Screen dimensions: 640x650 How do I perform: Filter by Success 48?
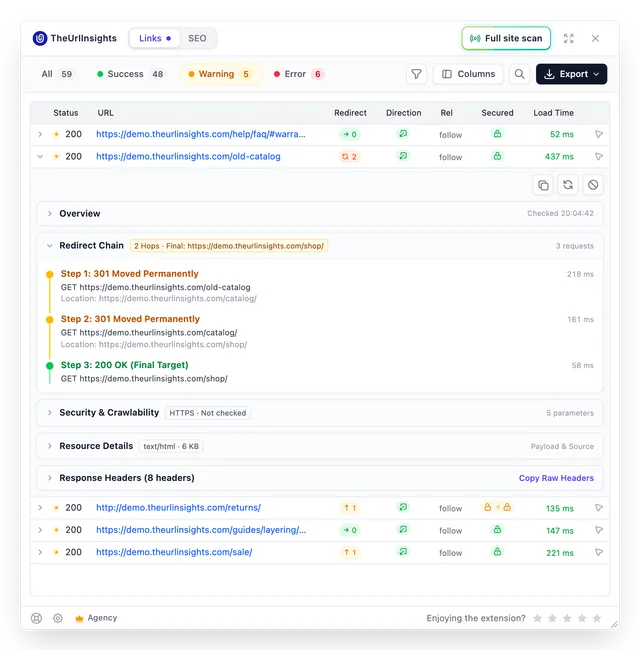[x=131, y=74]
